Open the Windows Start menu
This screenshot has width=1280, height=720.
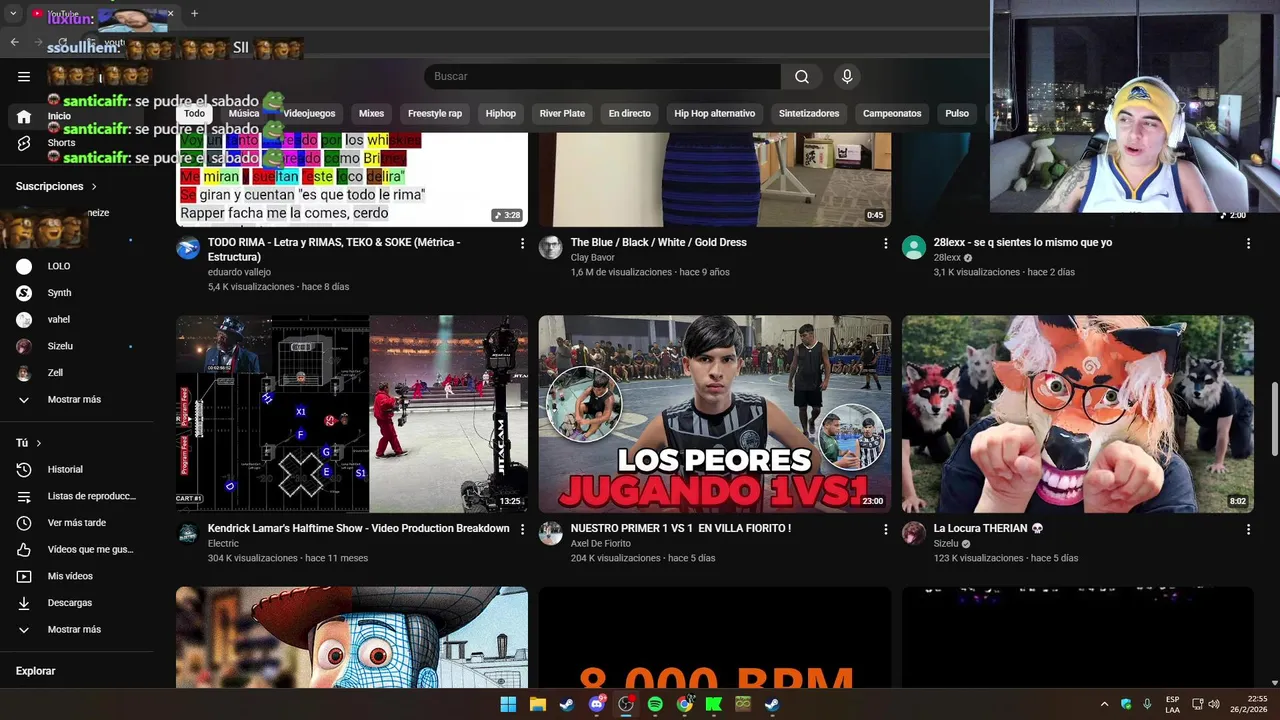tap(508, 704)
